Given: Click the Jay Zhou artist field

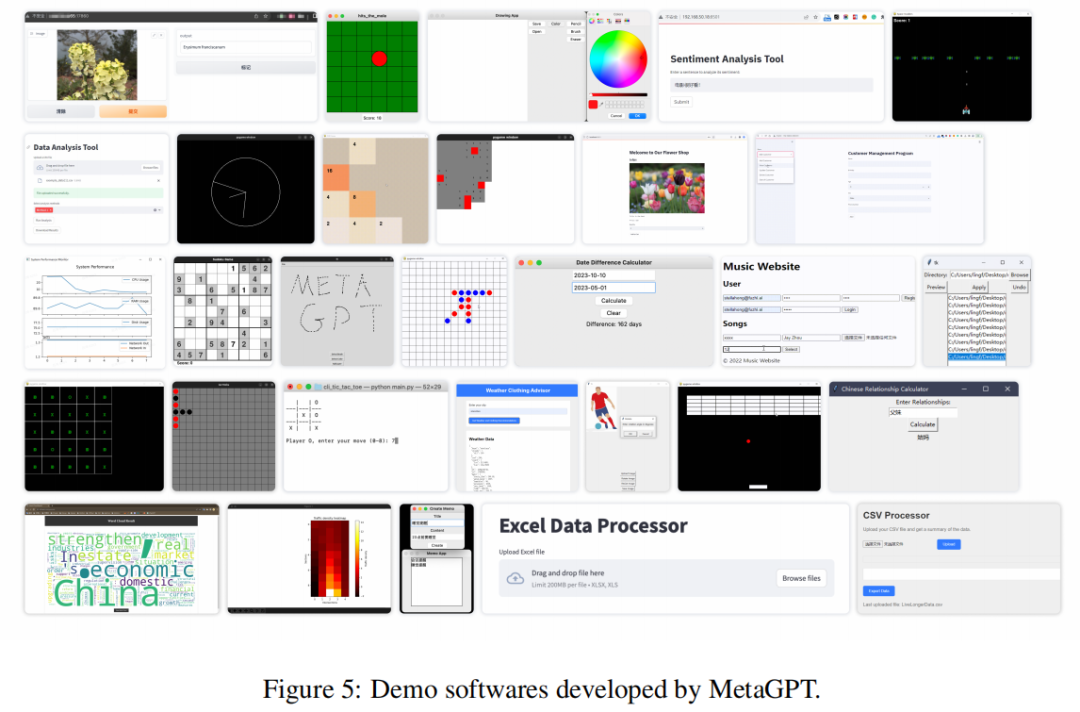Looking at the screenshot, I should click(x=811, y=338).
